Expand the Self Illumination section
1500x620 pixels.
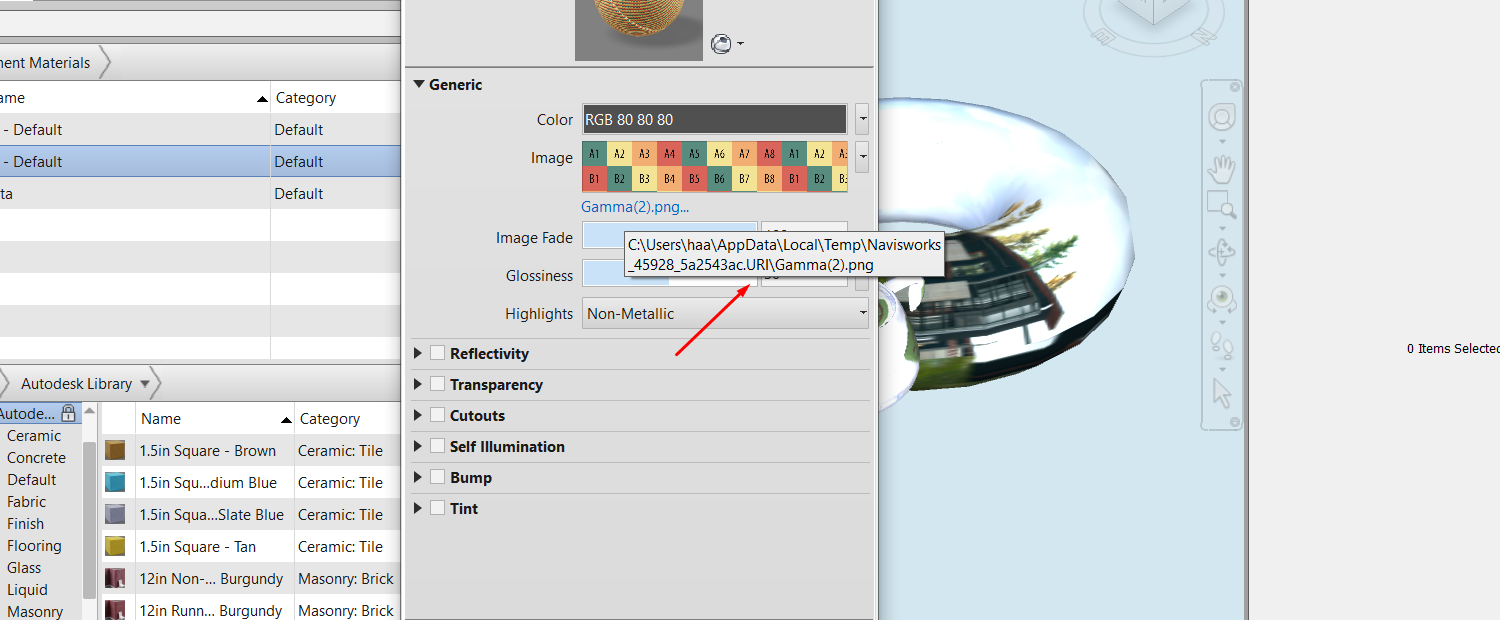tap(419, 446)
